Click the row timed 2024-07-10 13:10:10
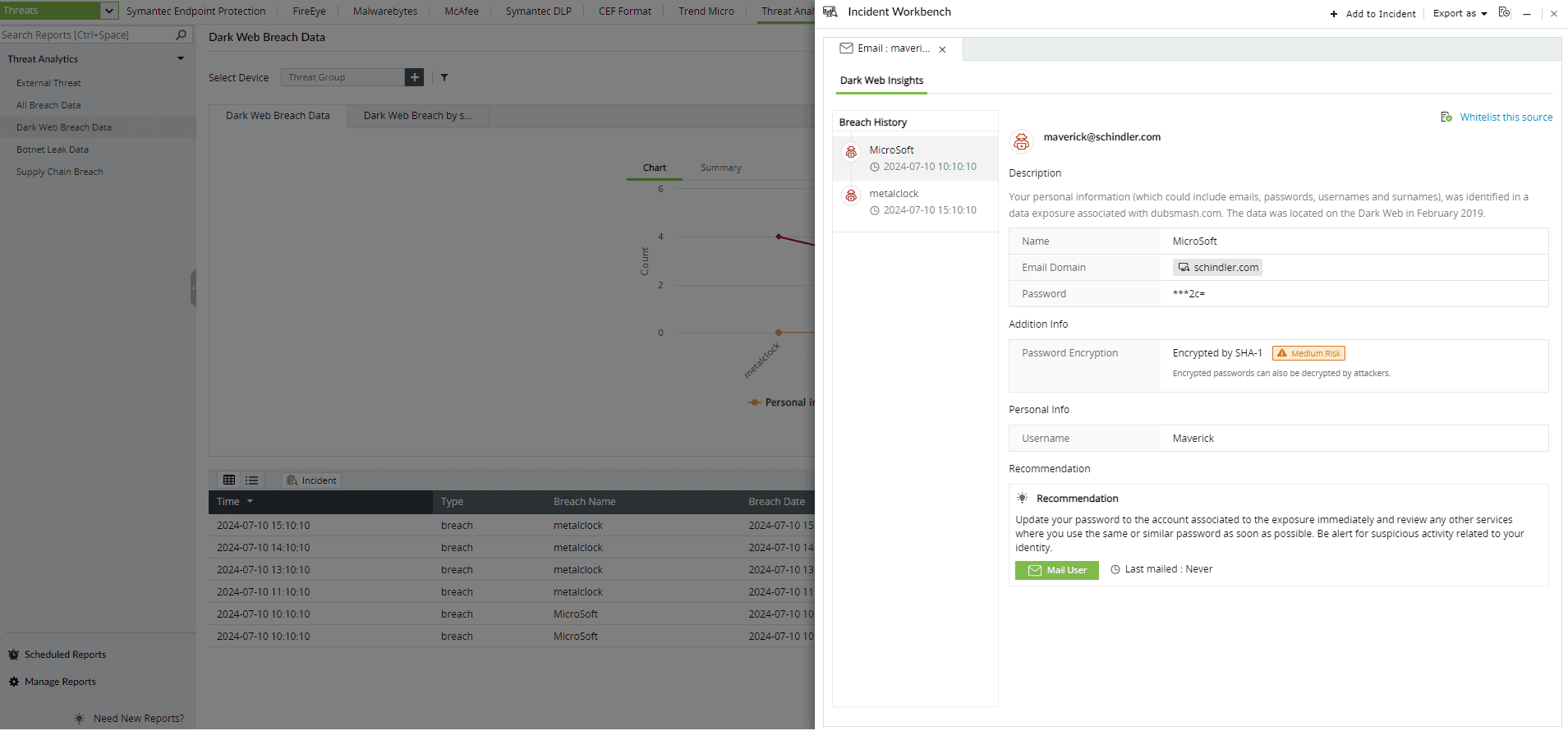Image resolution: width=1568 pixels, height=731 pixels. (512, 570)
